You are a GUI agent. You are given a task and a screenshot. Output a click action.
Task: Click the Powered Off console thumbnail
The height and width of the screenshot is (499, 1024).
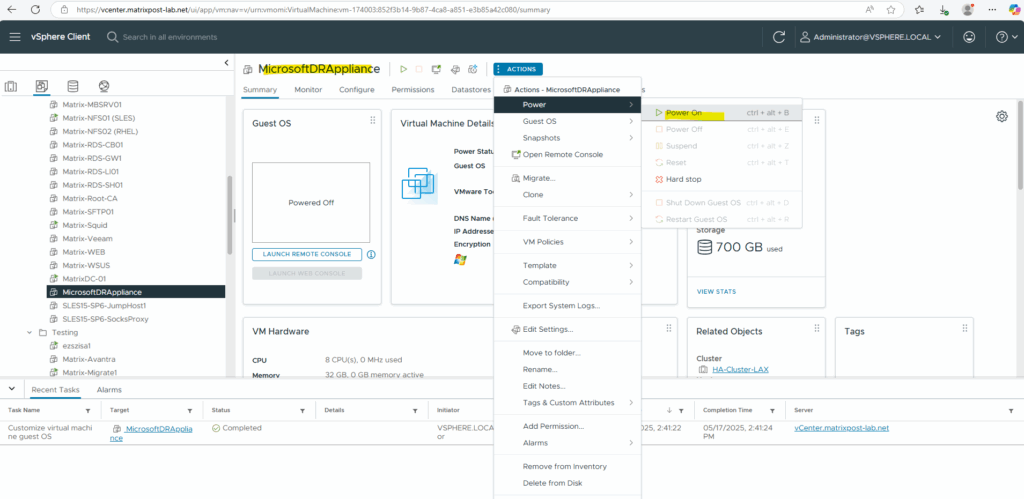(311, 202)
